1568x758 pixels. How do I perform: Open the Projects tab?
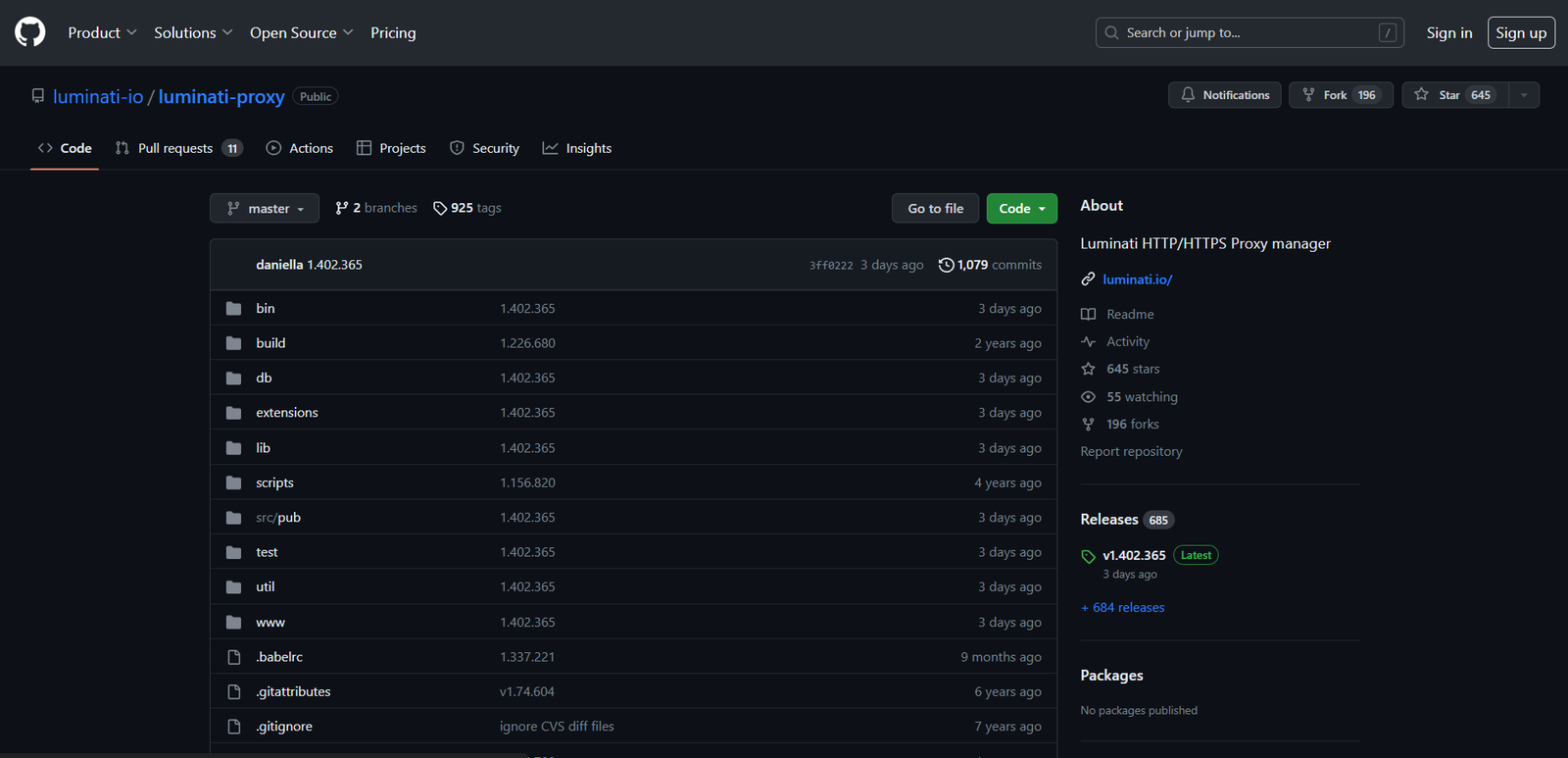pos(391,148)
